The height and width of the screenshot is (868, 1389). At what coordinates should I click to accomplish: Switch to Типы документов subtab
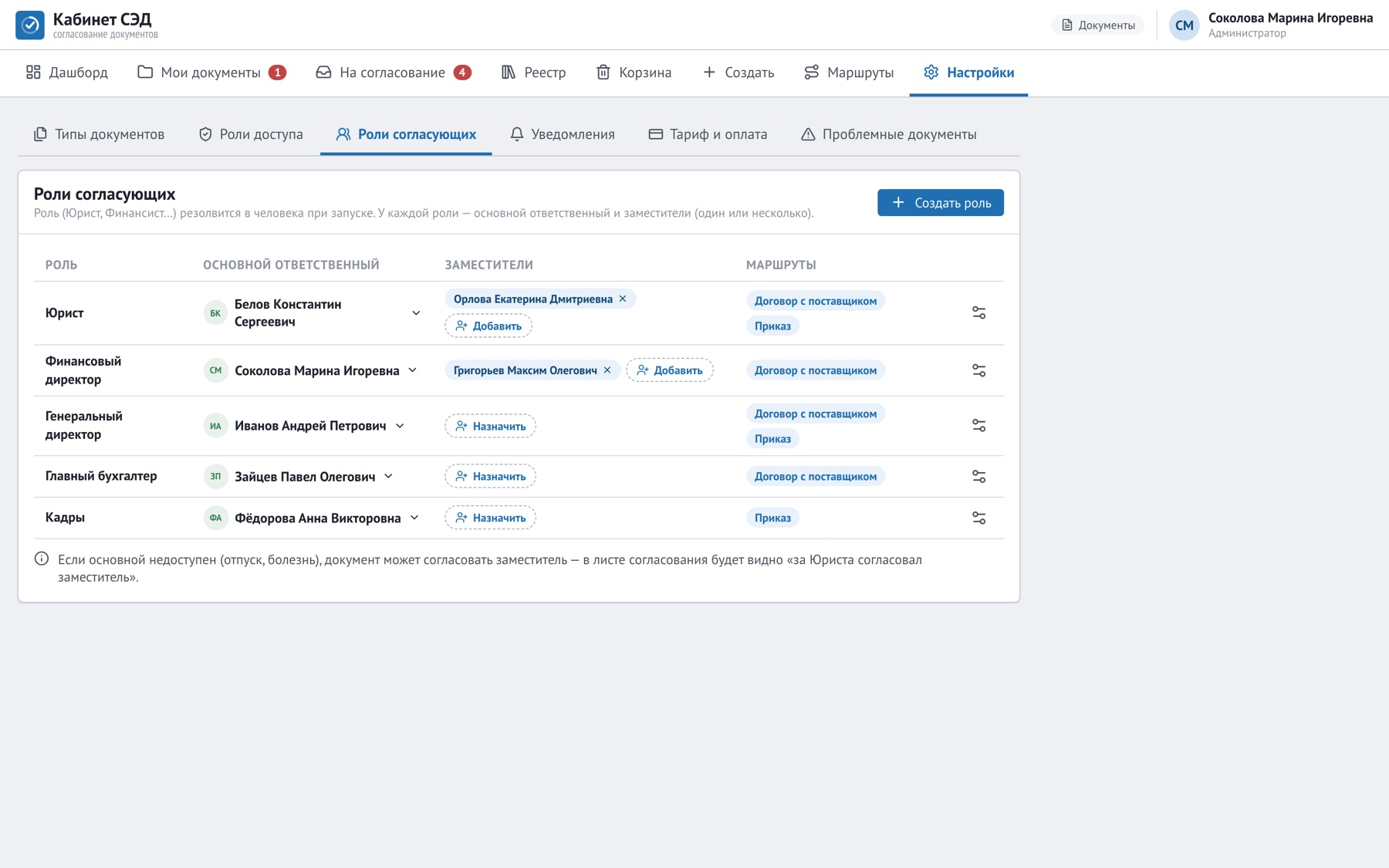click(x=100, y=134)
